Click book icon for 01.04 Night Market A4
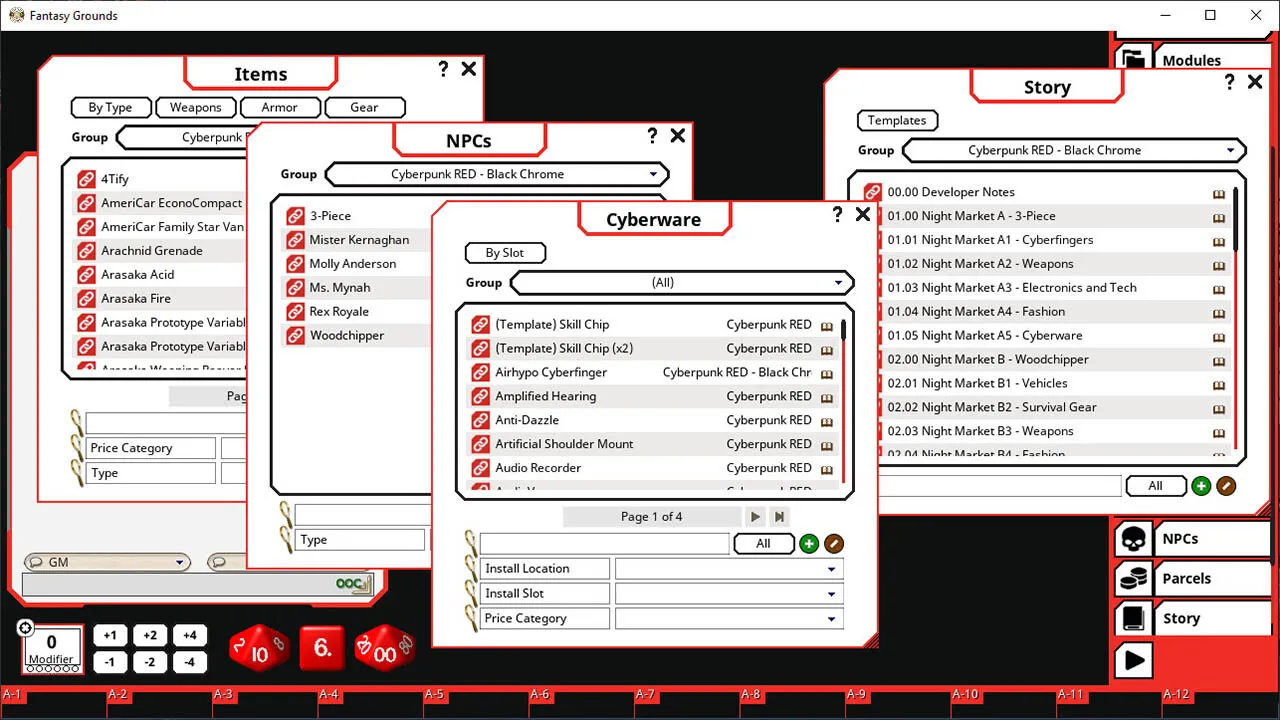 pyautogui.click(x=1219, y=312)
